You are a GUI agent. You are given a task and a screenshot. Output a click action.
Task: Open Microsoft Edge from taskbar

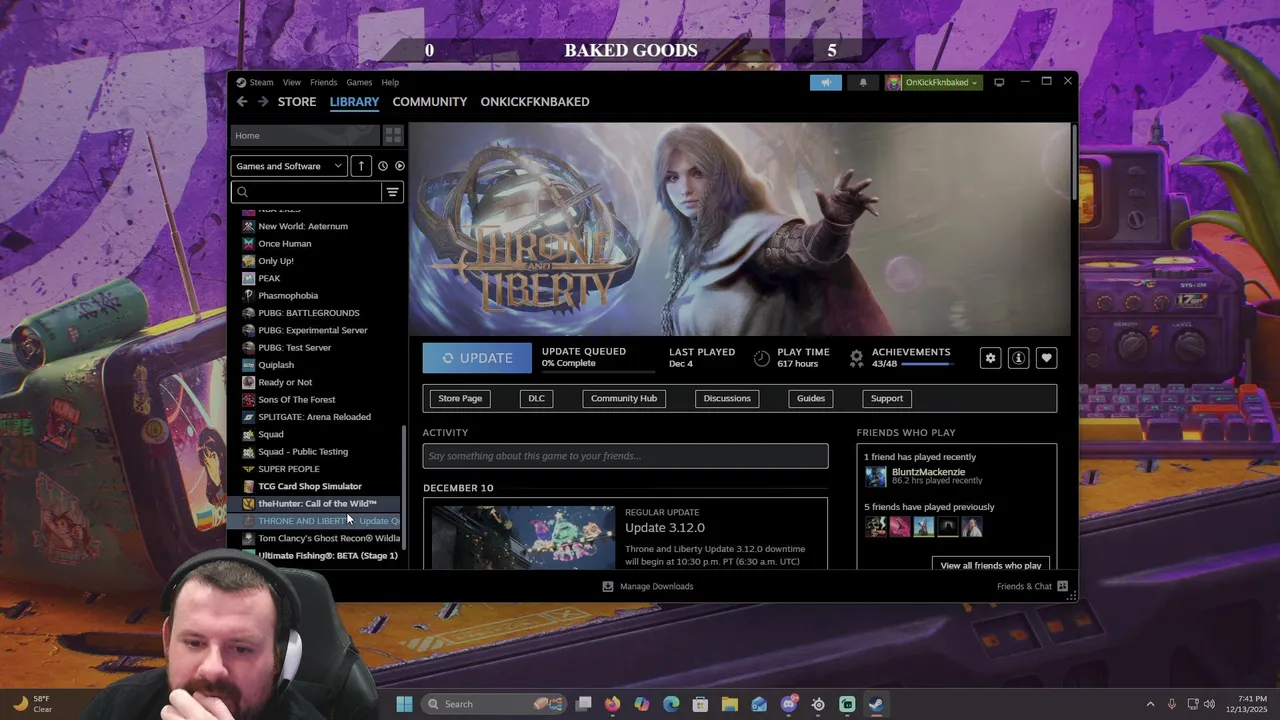(671, 704)
